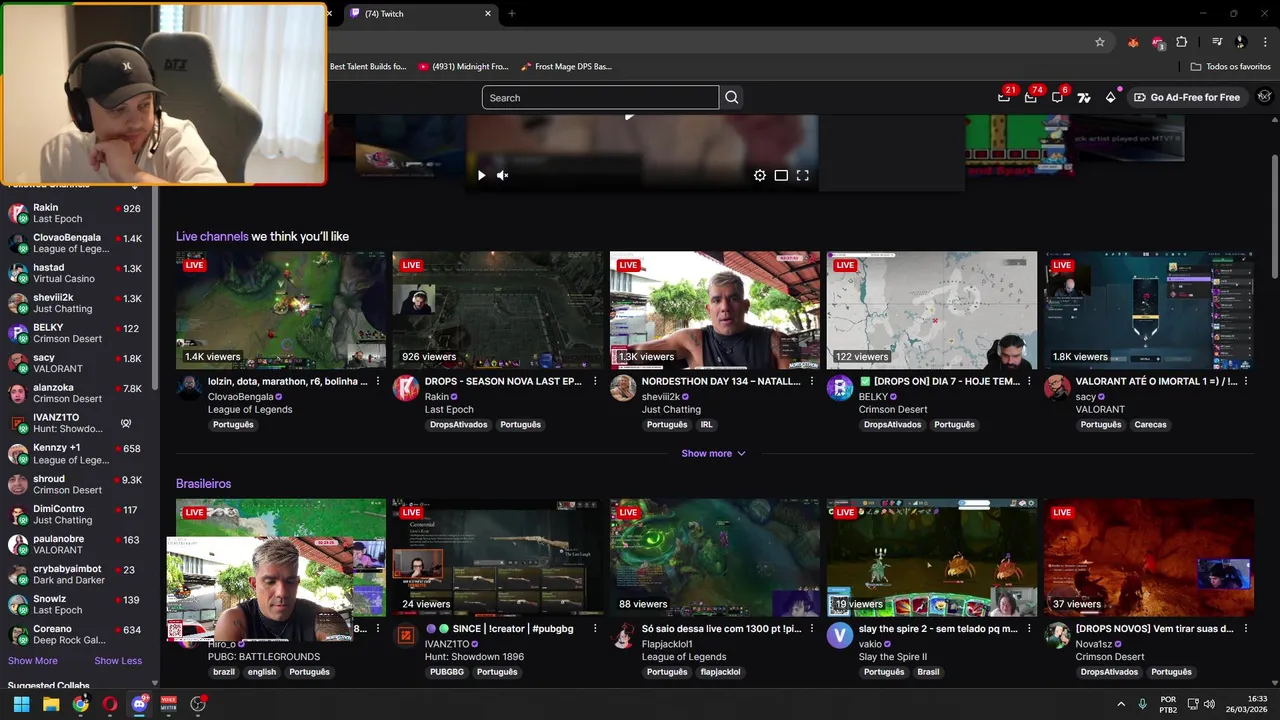Play the featured video

coord(481,175)
